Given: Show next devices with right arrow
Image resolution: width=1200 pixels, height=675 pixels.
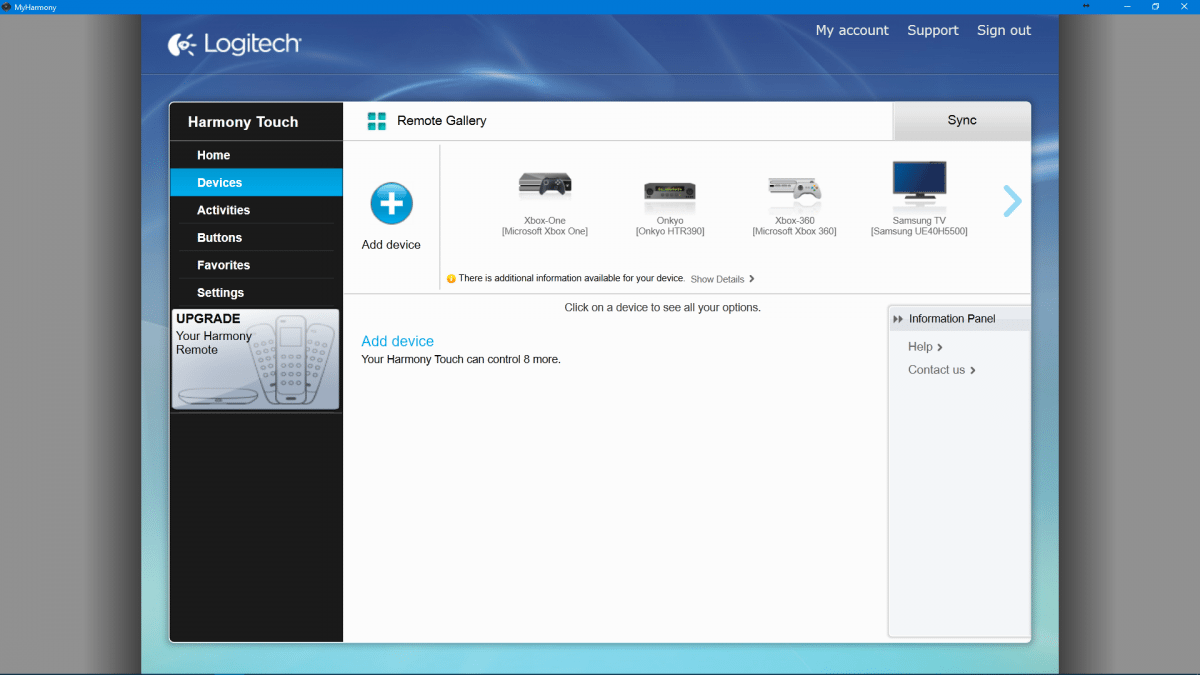Looking at the screenshot, I should pyautogui.click(x=1012, y=201).
